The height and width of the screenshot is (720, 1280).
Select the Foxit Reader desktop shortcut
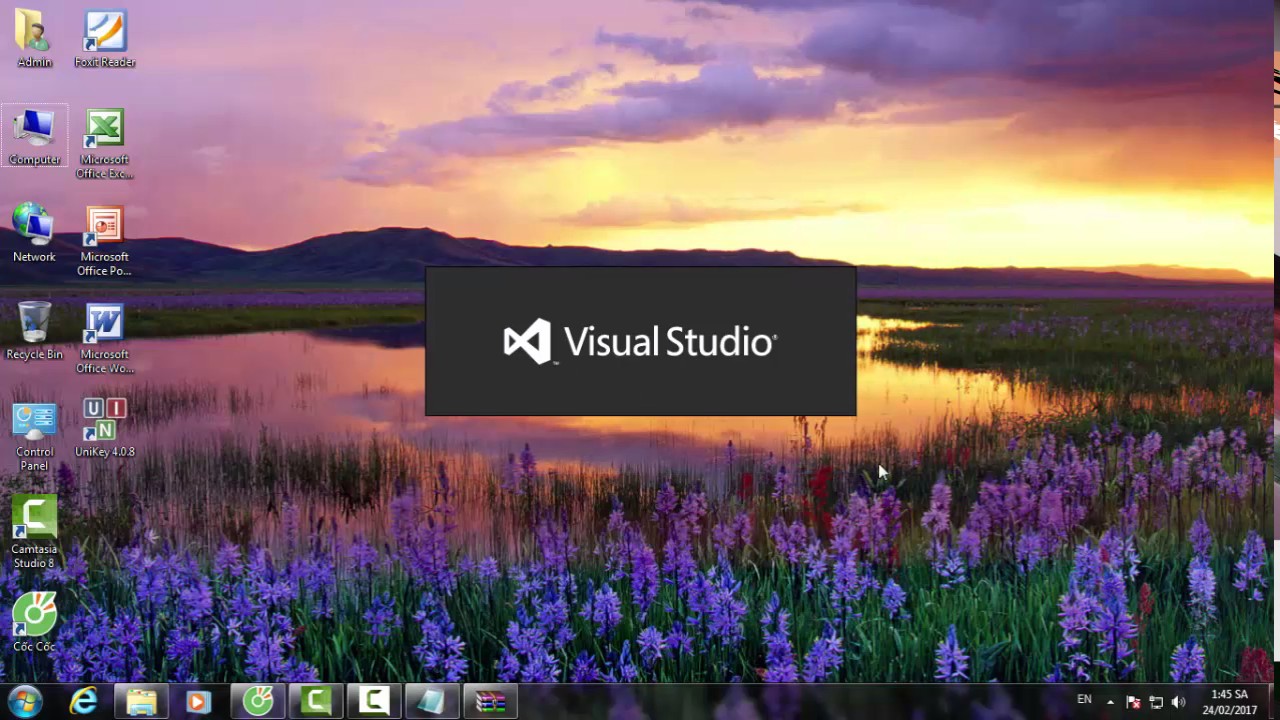click(104, 38)
